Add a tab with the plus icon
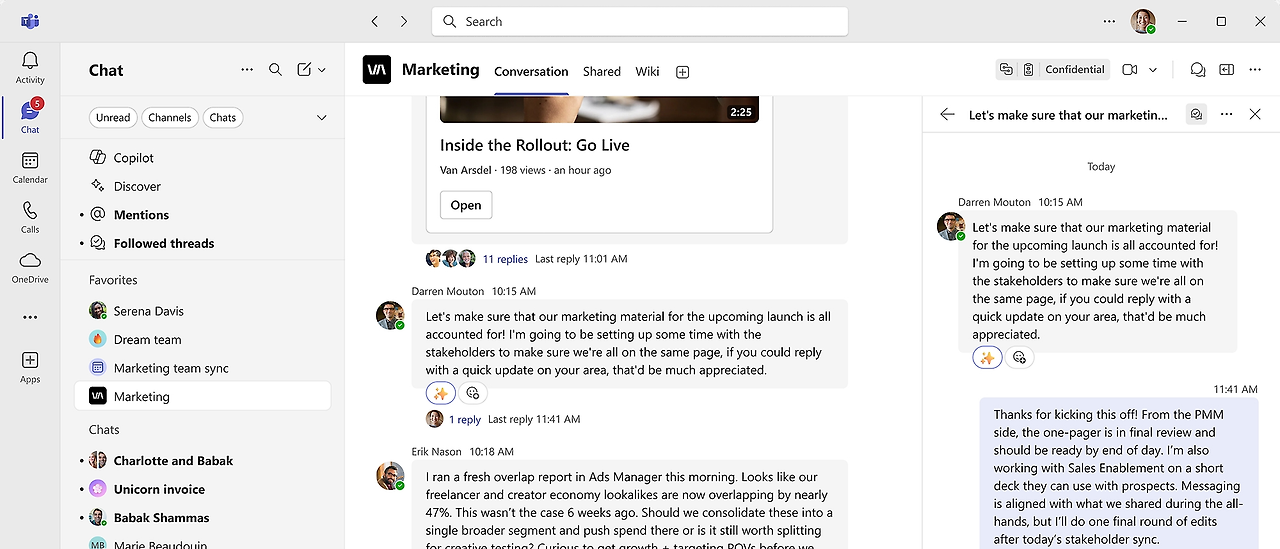Image resolution: width=1280 pixels, height=549 pixels. tap(683, 72)
